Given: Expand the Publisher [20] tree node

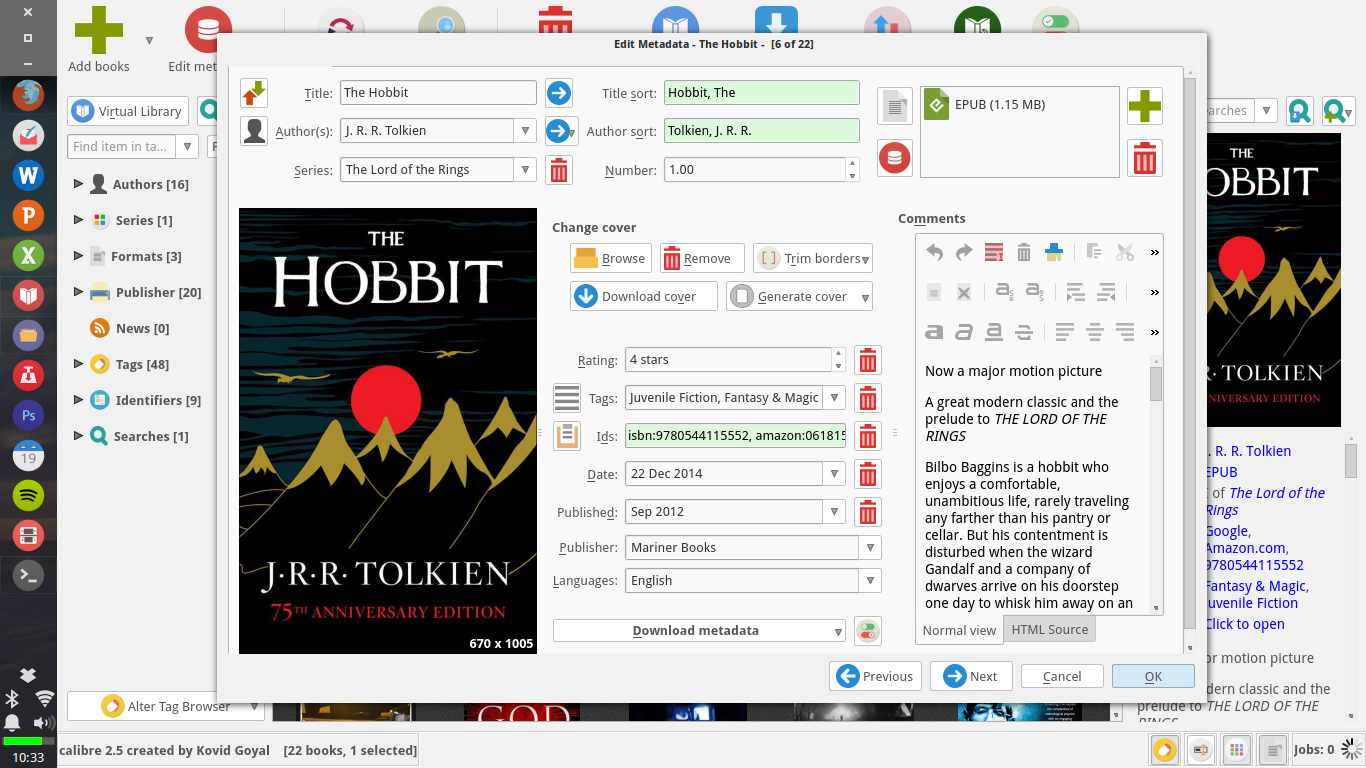Looking at the screenshot, I should [78, 292].
